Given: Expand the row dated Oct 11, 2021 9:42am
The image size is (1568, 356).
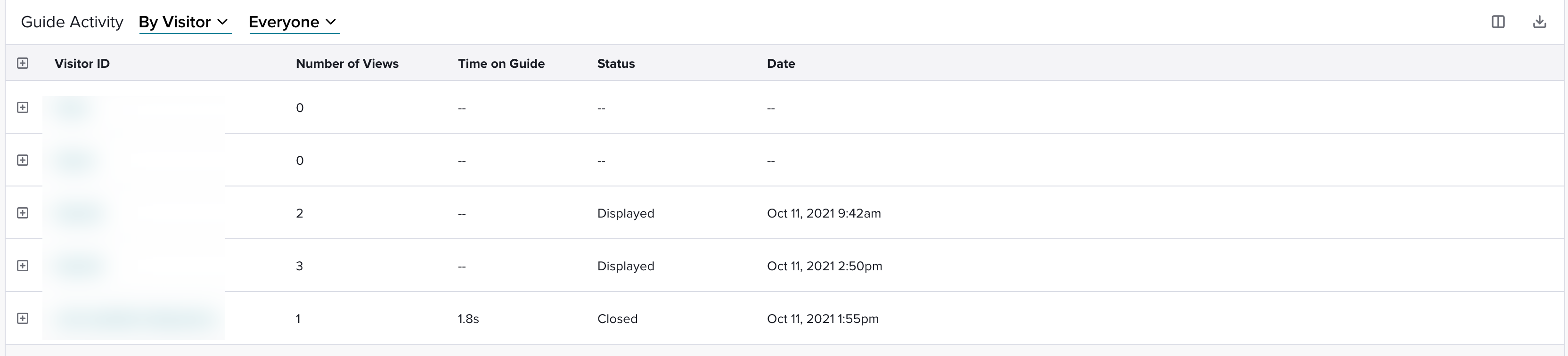Looking at the screenshot, I should tap(23, 213).
